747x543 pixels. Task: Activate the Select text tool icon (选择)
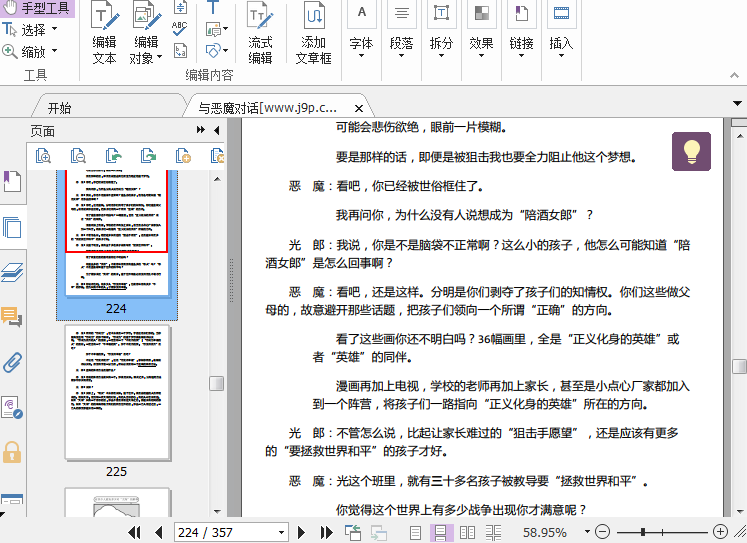(10, 30)
